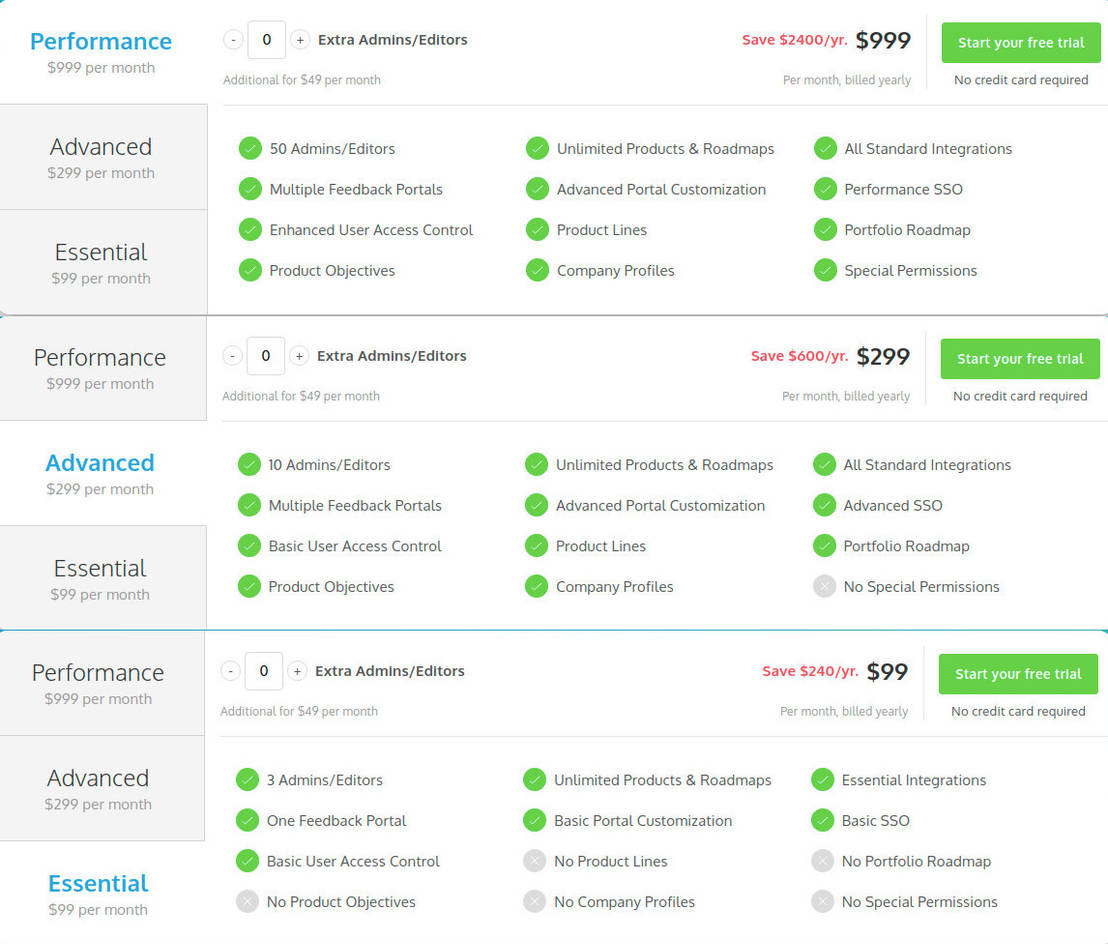Click the 'Advanced SSO' feature label

coord(892,505)
